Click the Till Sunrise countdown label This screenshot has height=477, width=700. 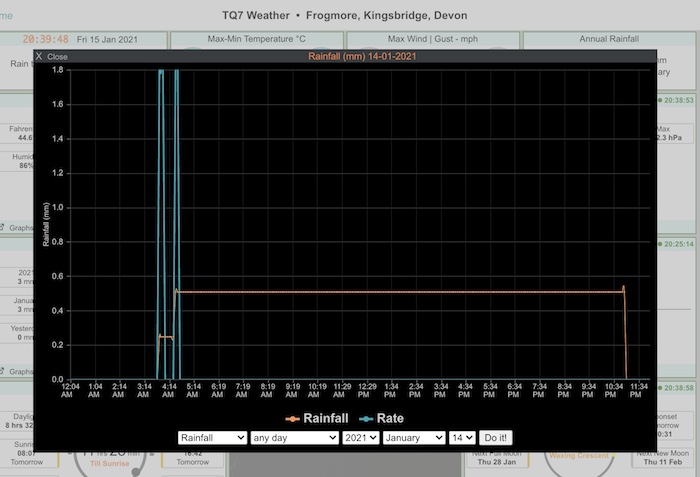point(110,464)
